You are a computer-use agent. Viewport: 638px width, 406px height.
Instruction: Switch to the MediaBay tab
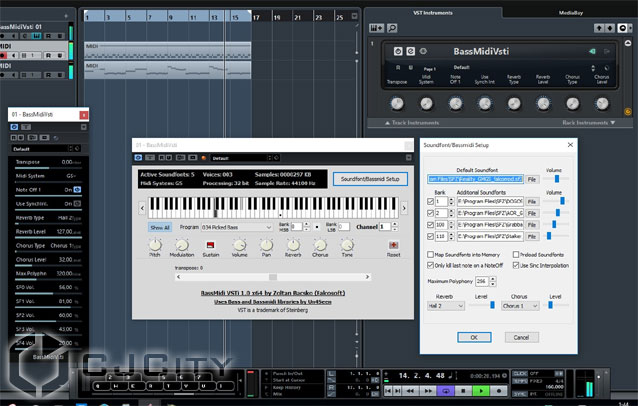click(570, 13)
